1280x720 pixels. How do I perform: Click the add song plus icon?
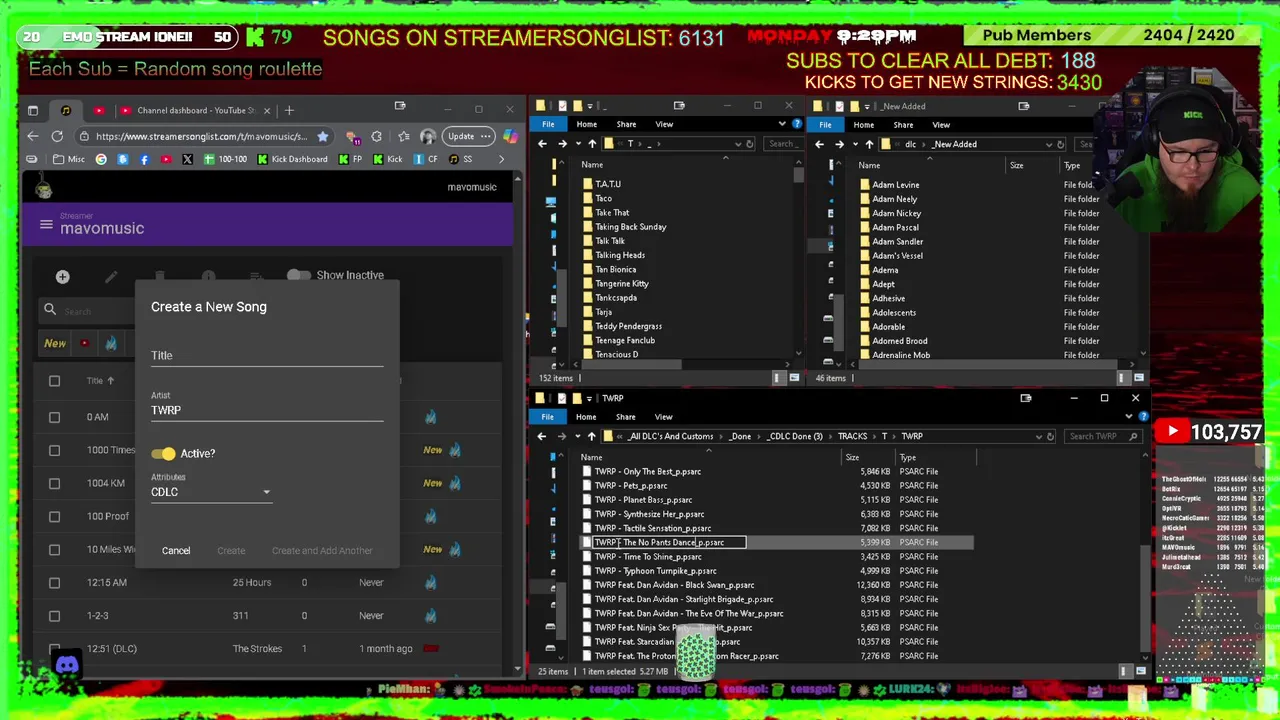[62, 277]
